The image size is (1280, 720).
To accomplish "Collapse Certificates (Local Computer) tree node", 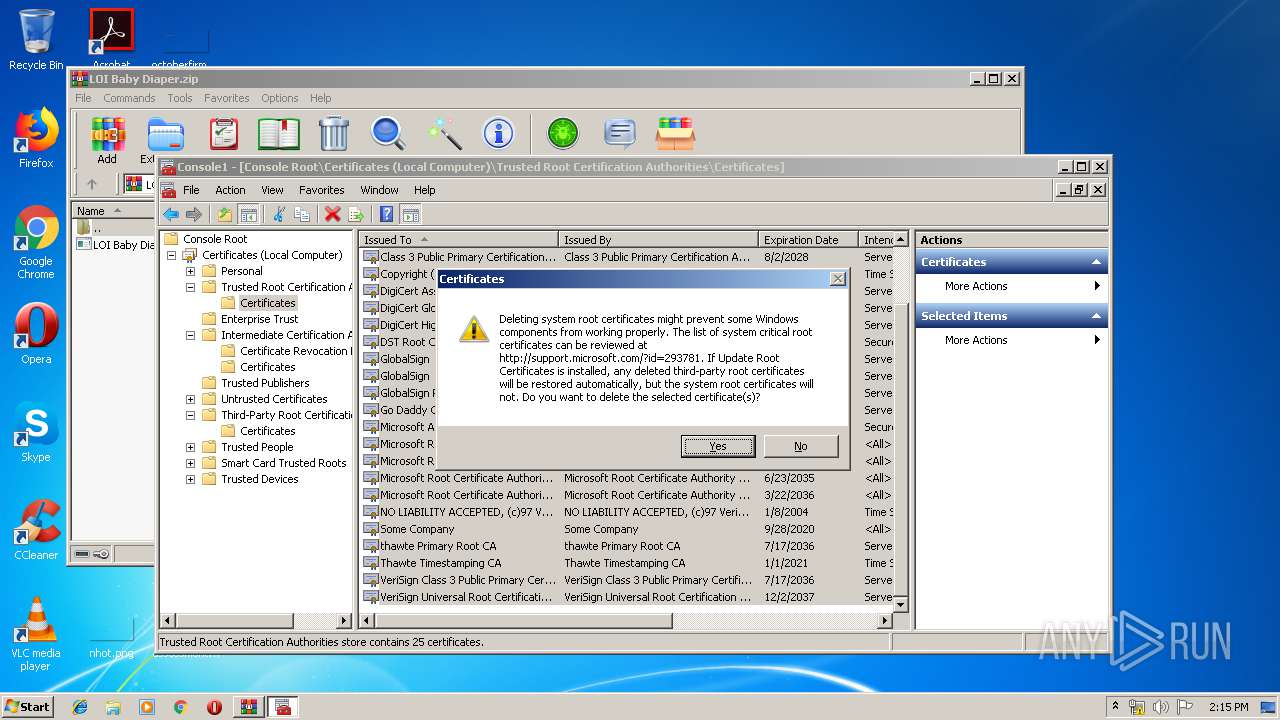I will tap(171, 255).
